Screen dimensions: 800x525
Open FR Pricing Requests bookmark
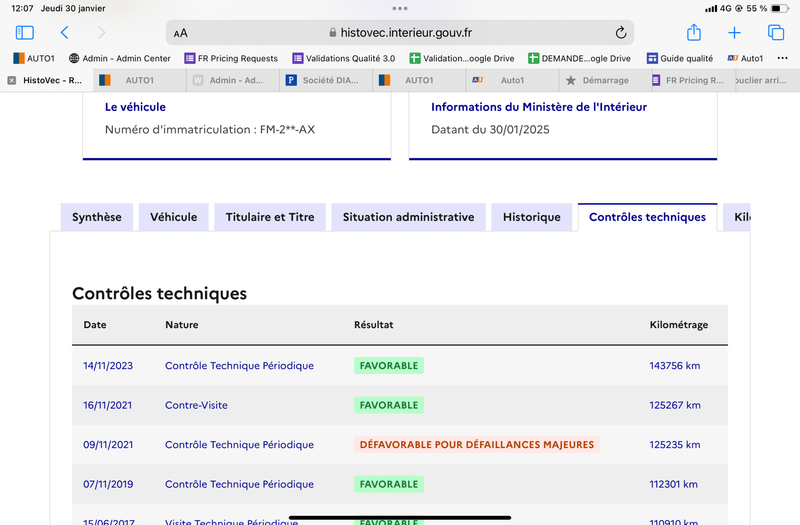click(231, 58)
